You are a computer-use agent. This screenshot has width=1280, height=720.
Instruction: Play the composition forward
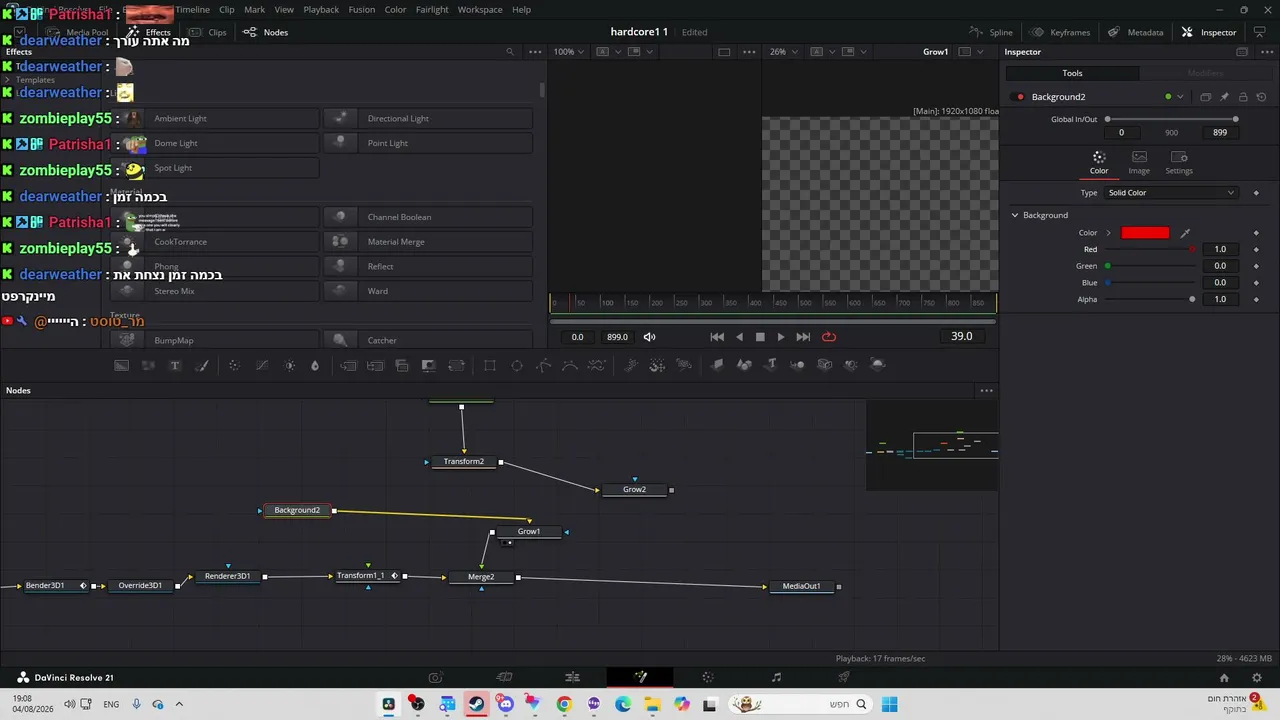point(781,337)
